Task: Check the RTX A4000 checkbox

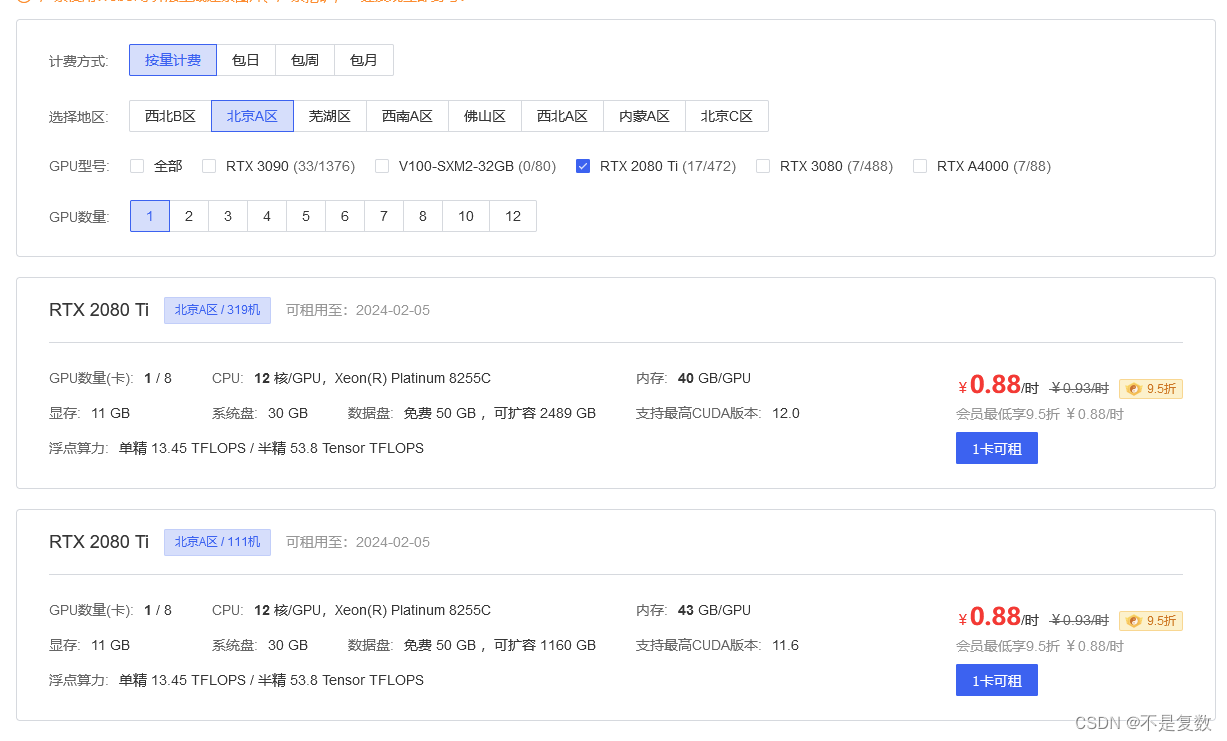Action: click(920, 166)
